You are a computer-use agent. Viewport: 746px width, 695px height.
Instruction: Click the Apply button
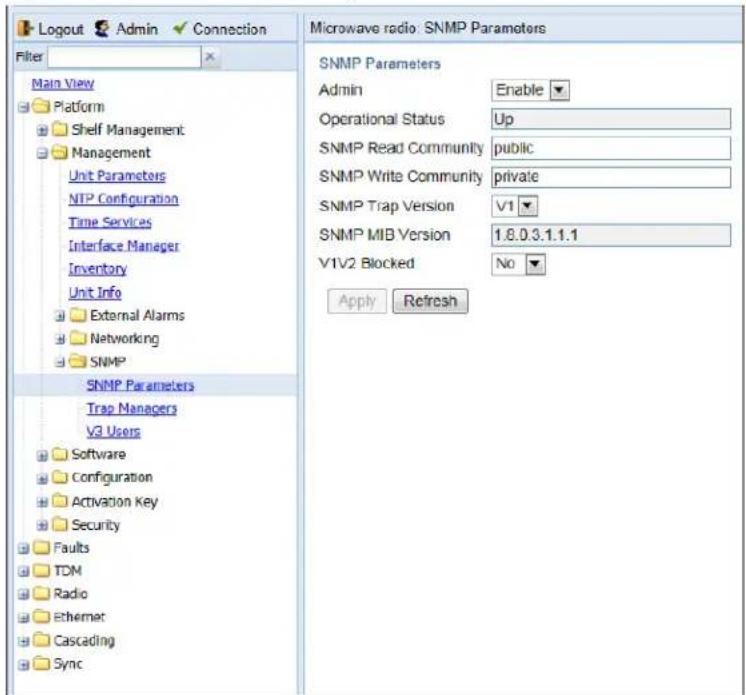point(357,301)
